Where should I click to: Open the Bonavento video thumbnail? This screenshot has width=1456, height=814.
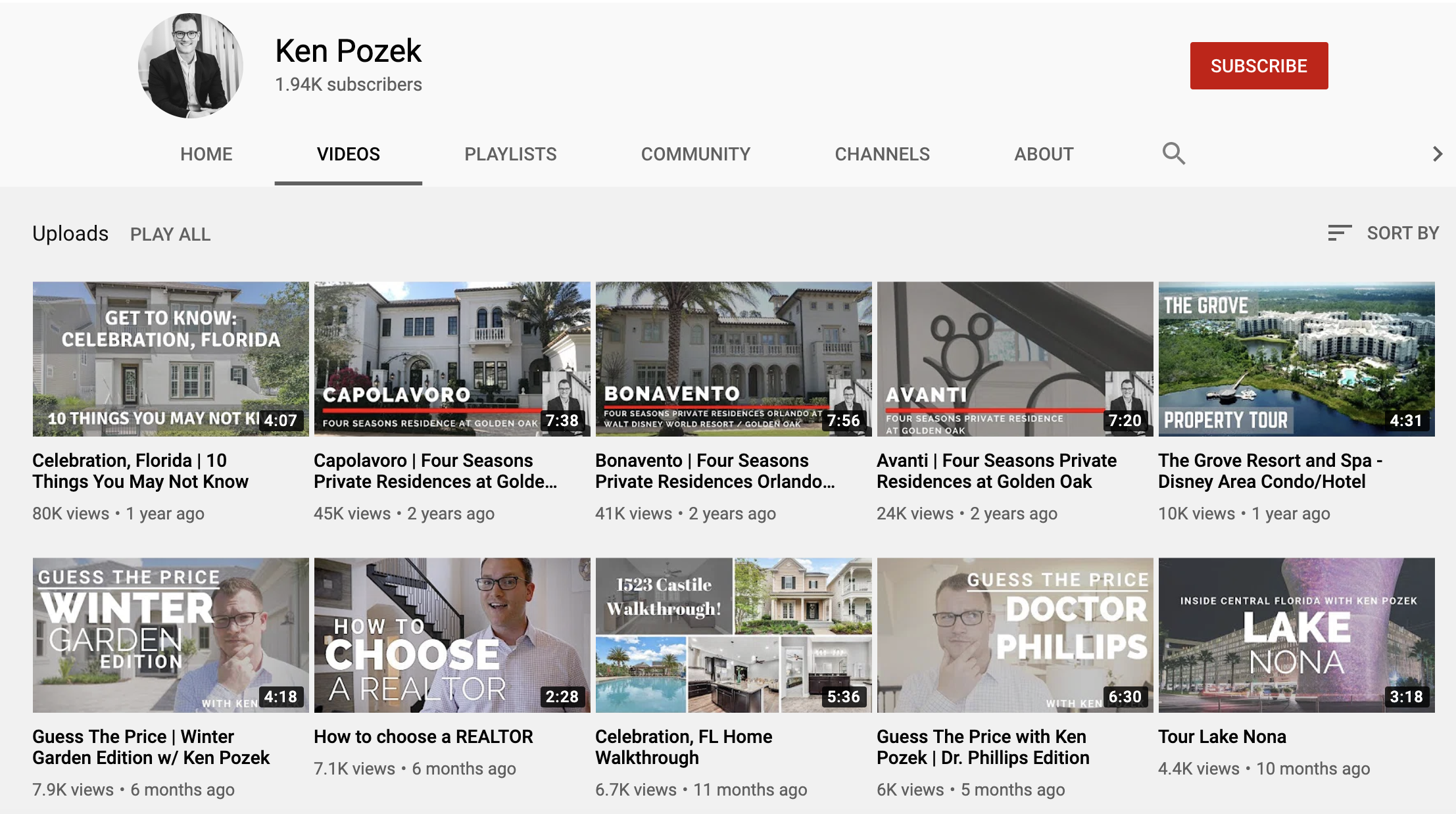click(x=734, y=359)
